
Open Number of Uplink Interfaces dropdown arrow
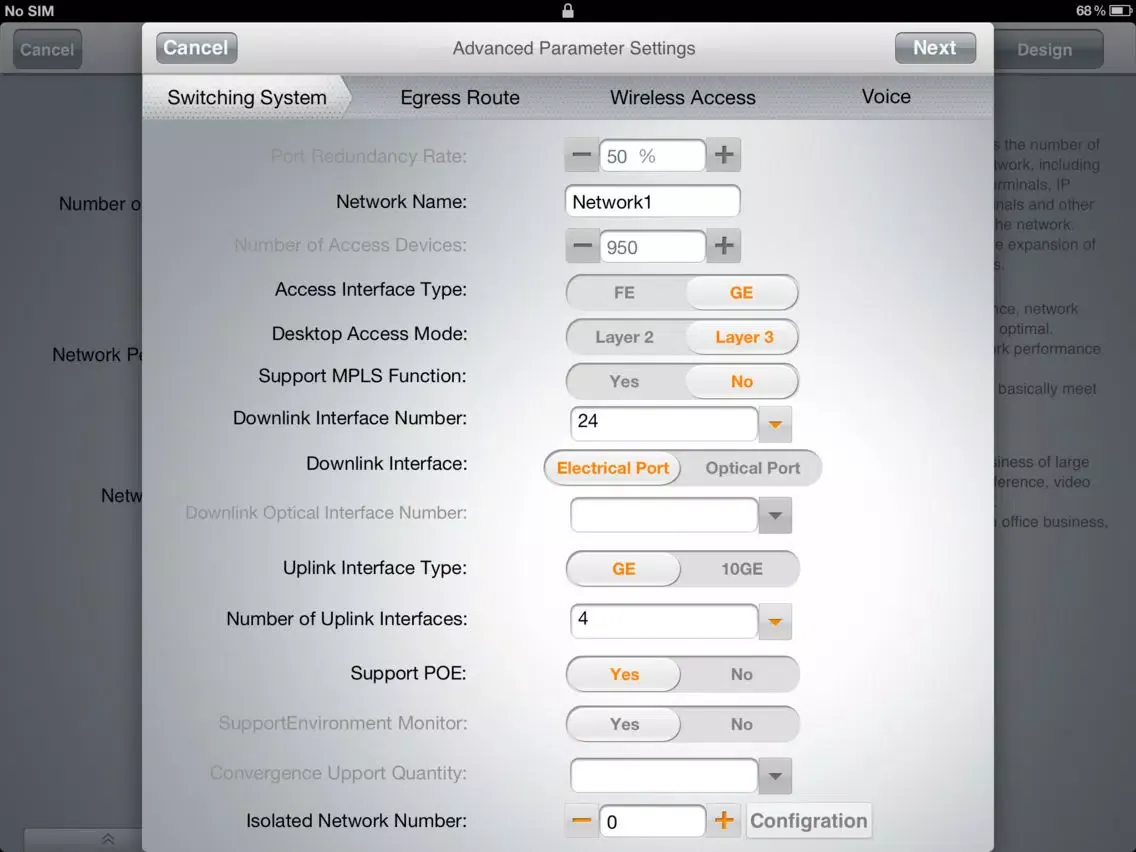(x=774, y=621)
